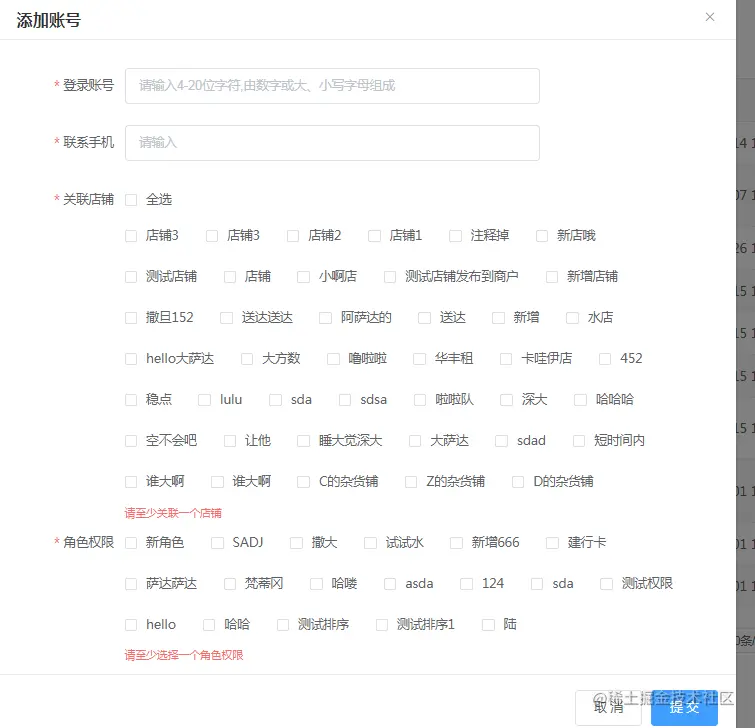Select 测试店铺发布到商户 checkbox
The image size is (755, 728).
coord(390,277)
